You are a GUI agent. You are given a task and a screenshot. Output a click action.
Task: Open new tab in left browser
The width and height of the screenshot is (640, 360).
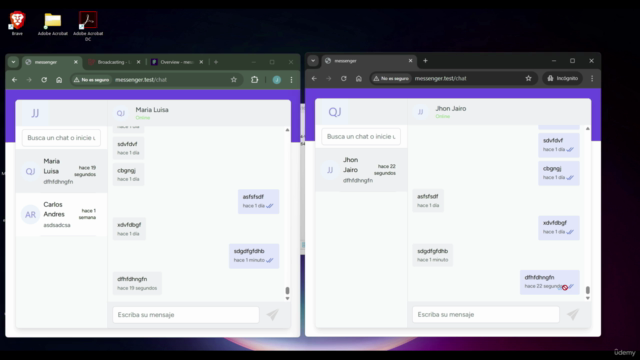[x=216, y=62]
